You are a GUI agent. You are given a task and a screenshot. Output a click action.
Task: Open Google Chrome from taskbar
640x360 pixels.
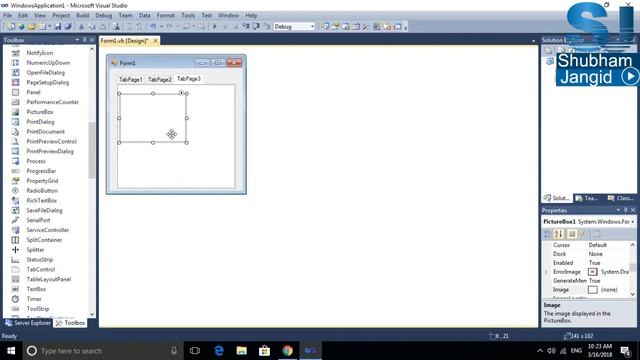[x=287, y=351]
